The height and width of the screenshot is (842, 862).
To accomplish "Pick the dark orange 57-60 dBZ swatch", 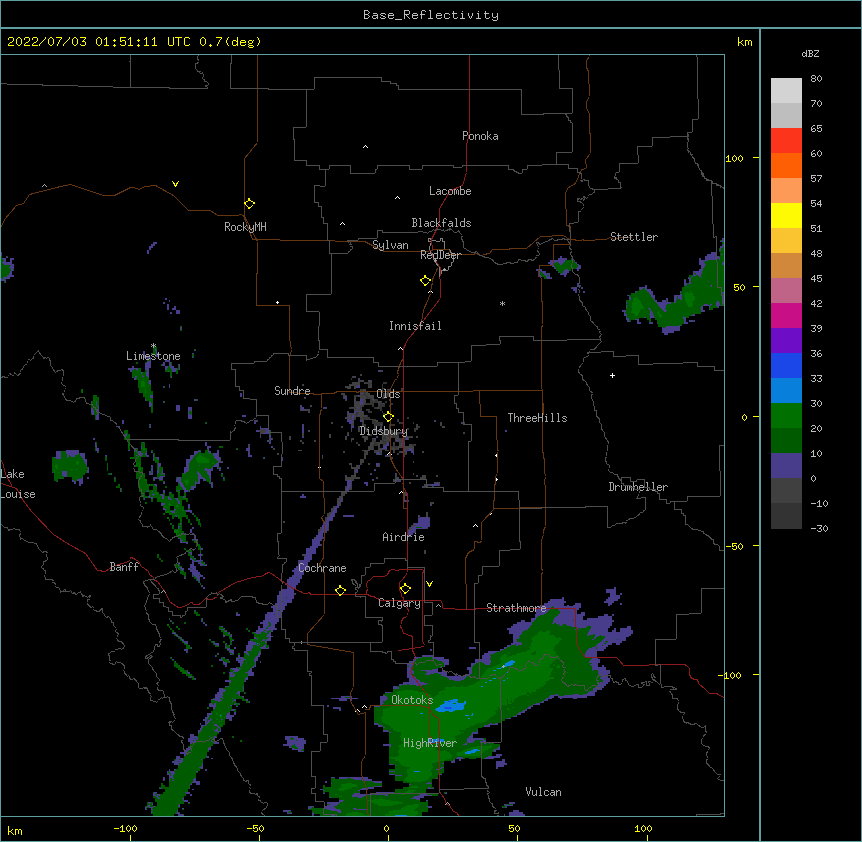I will [x=786, y=165].
